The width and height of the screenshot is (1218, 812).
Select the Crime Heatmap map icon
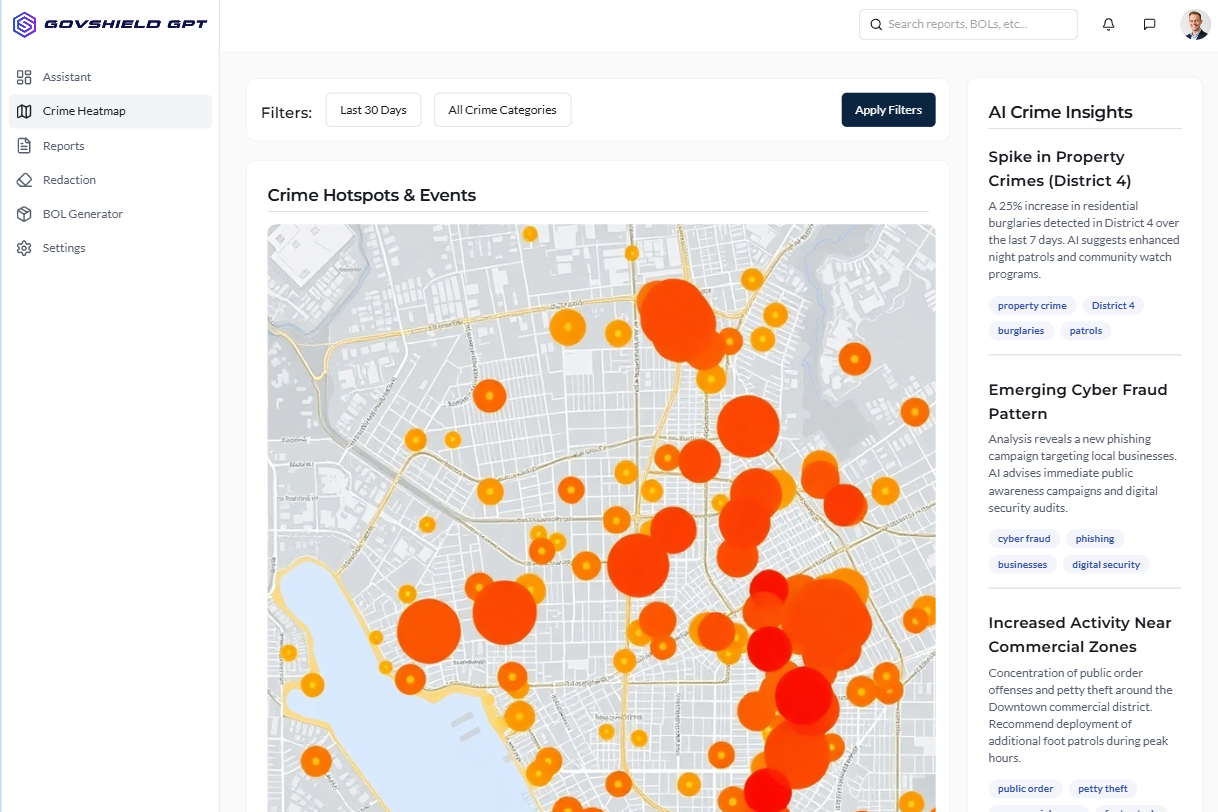point(25,111)
